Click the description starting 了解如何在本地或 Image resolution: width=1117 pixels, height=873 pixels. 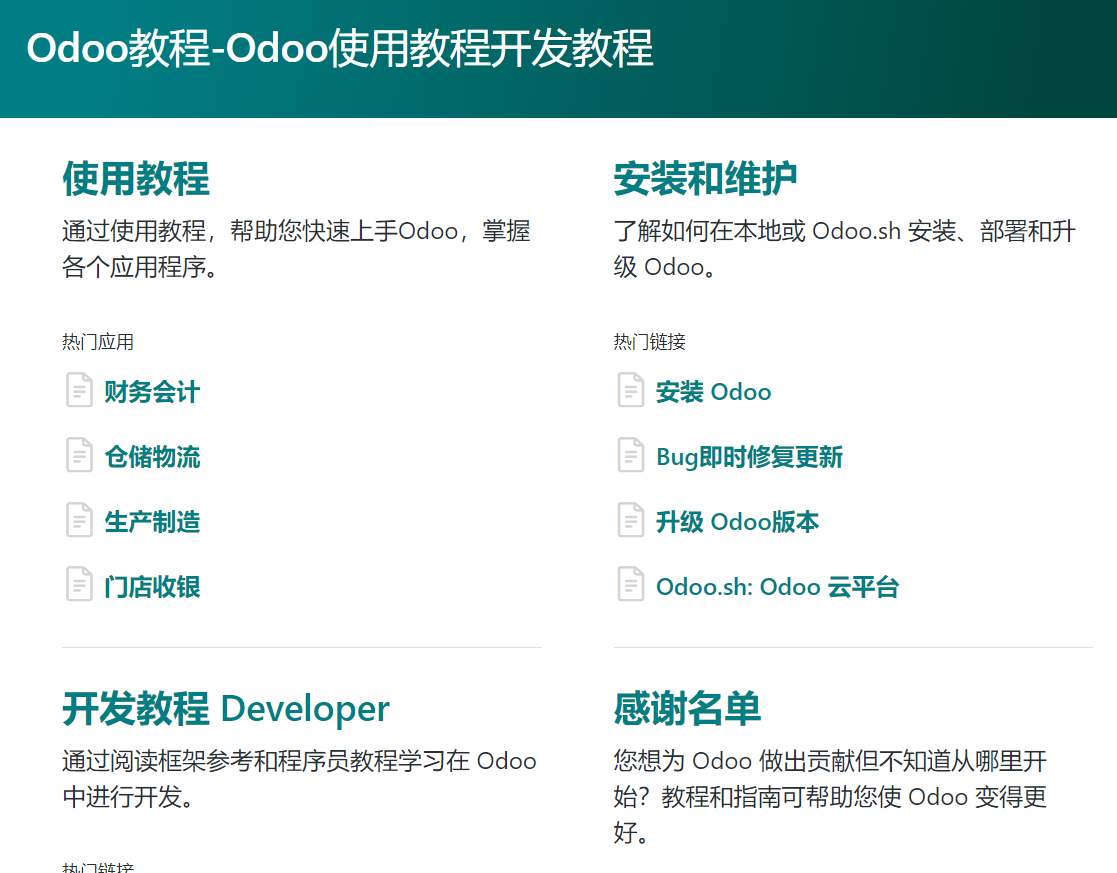844,249
